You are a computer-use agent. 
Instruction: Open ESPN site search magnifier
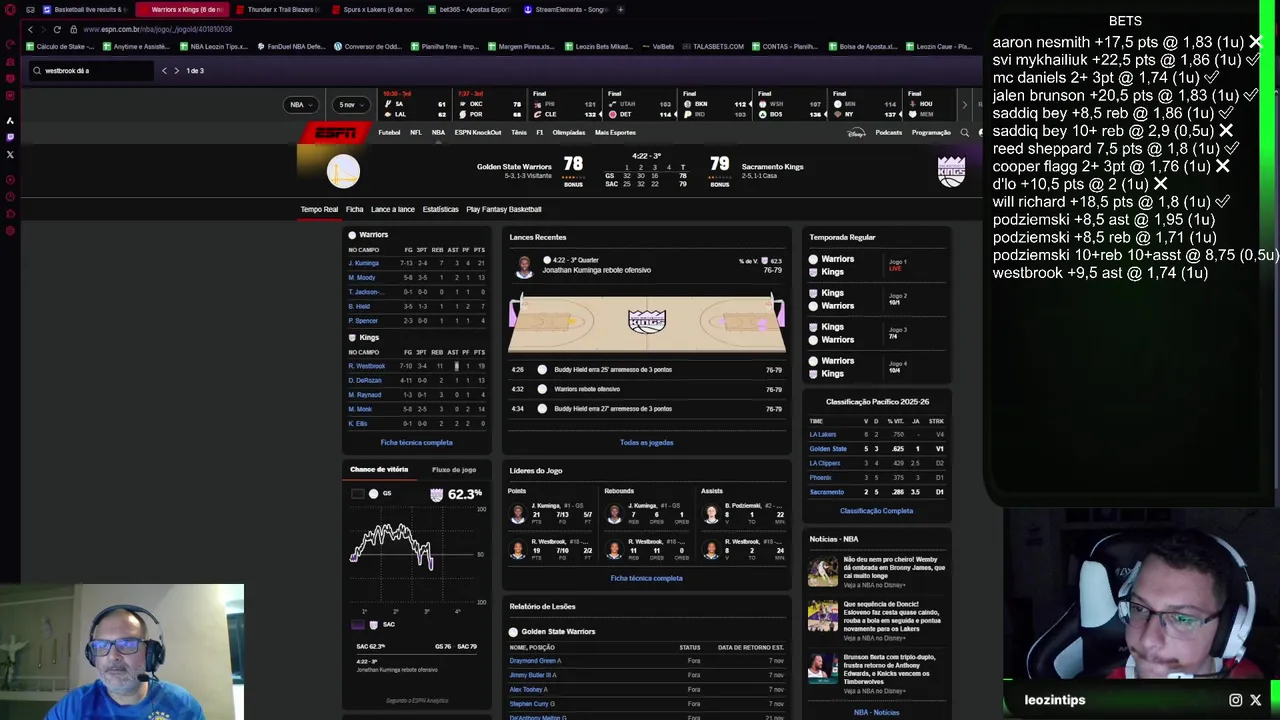tap(964, 133)
